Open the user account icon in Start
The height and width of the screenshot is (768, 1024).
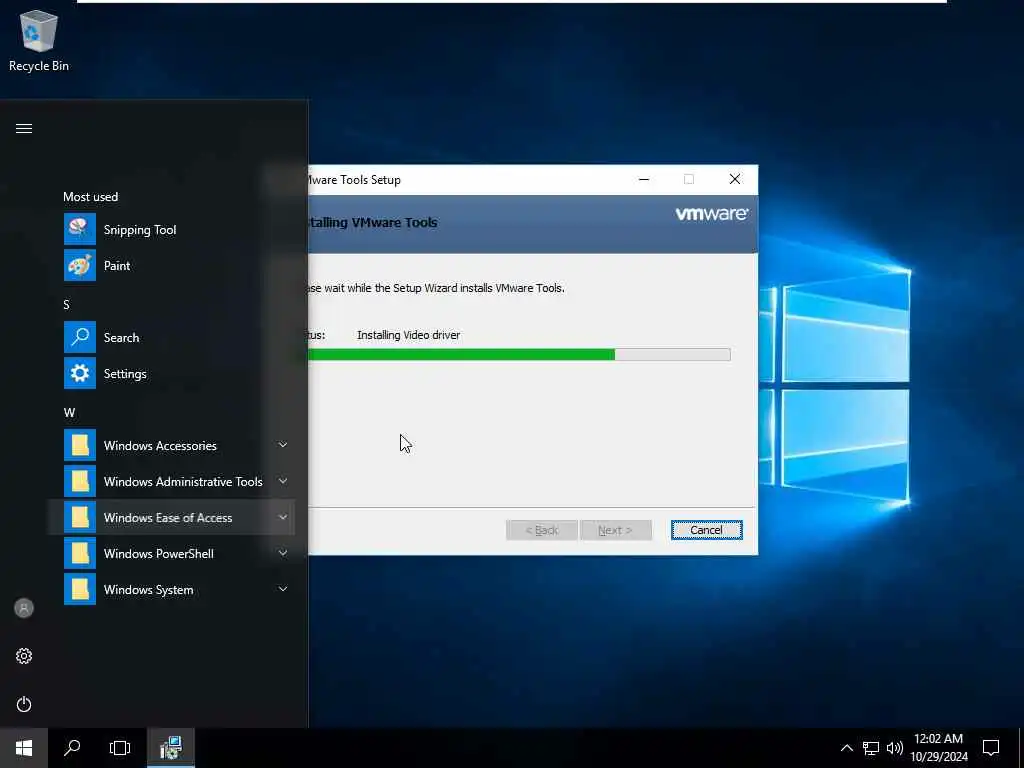[24, 608]
